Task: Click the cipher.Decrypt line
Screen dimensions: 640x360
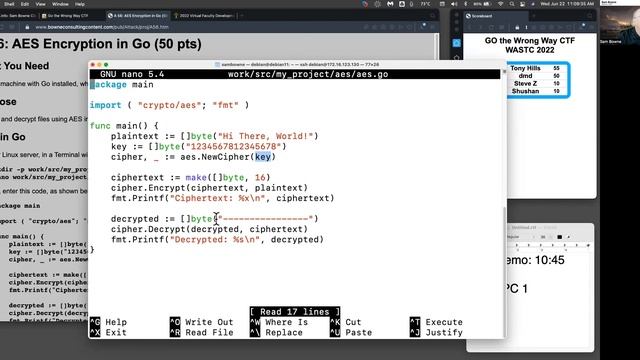Action: tap(209, 229)
